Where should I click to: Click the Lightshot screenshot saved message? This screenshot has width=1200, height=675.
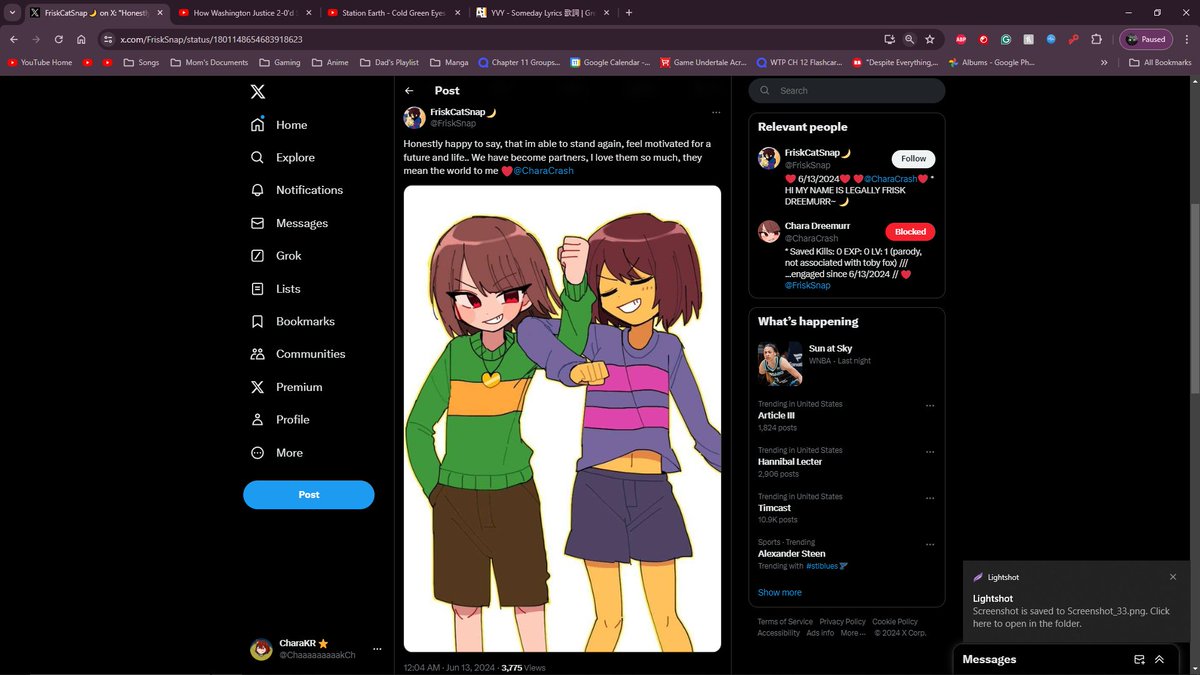[x=1071, y=617]
